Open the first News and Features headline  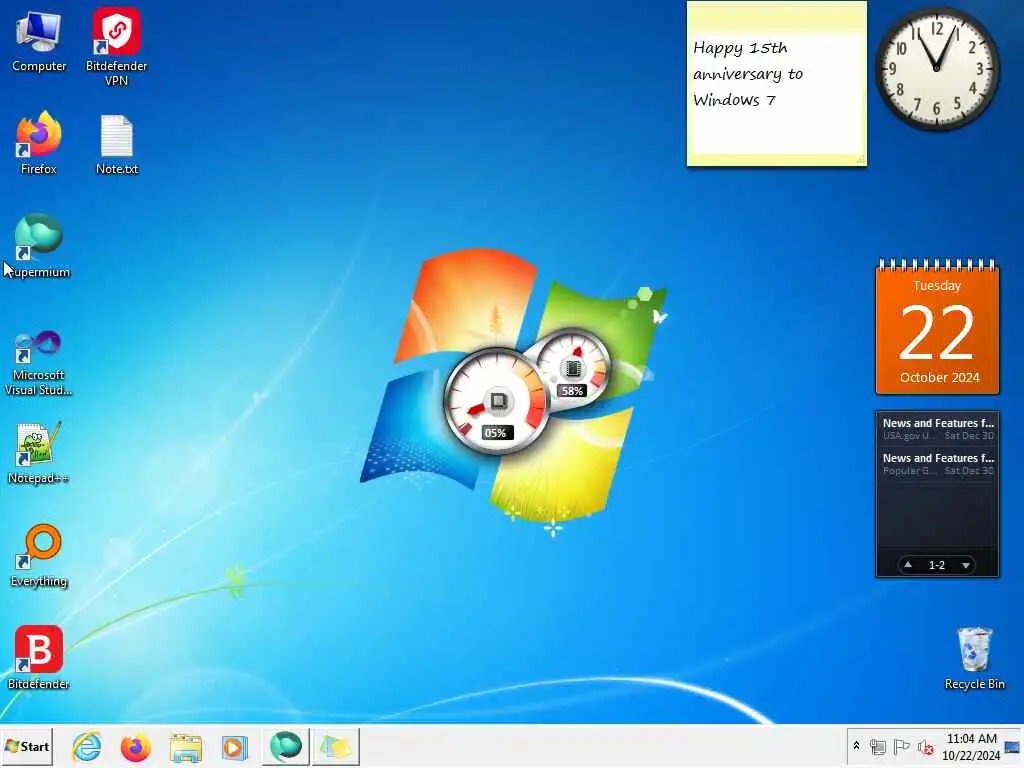click(938, 429)
